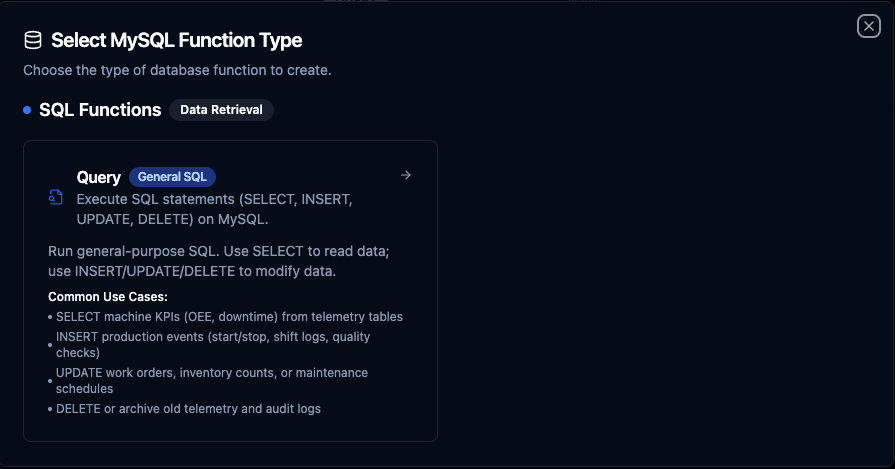Click the database icon in dialog header
This screenshot has width=895, height=469.
click(x=33, y=41)
